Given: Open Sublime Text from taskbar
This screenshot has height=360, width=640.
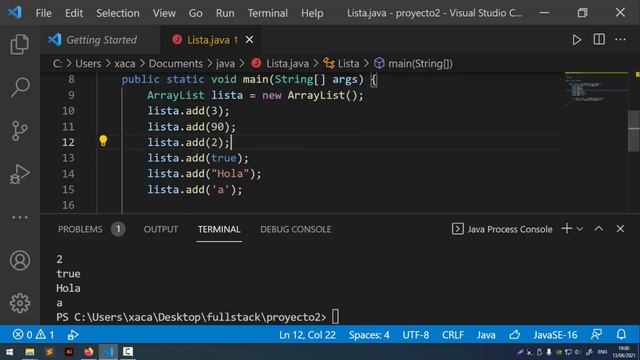Looking at the screenshot, I should pyautogui.click(x=49, y=352).
